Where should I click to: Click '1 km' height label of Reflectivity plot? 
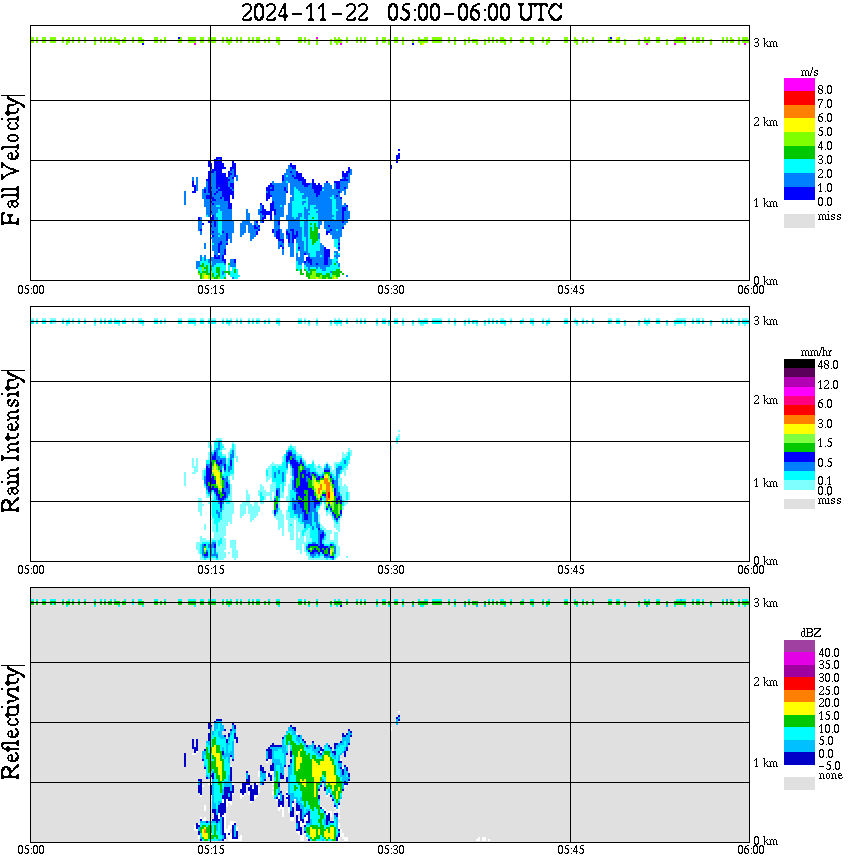[x=765, y=763]
